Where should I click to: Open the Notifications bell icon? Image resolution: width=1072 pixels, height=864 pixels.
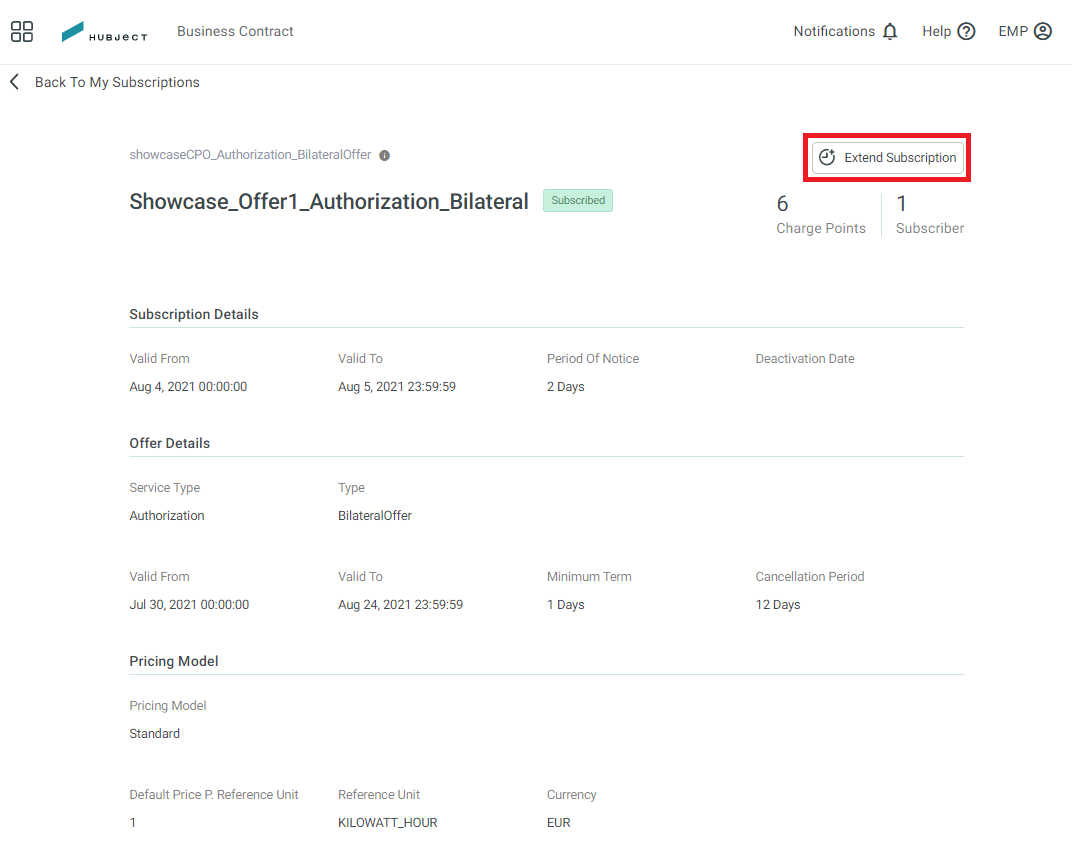(888, 31)
